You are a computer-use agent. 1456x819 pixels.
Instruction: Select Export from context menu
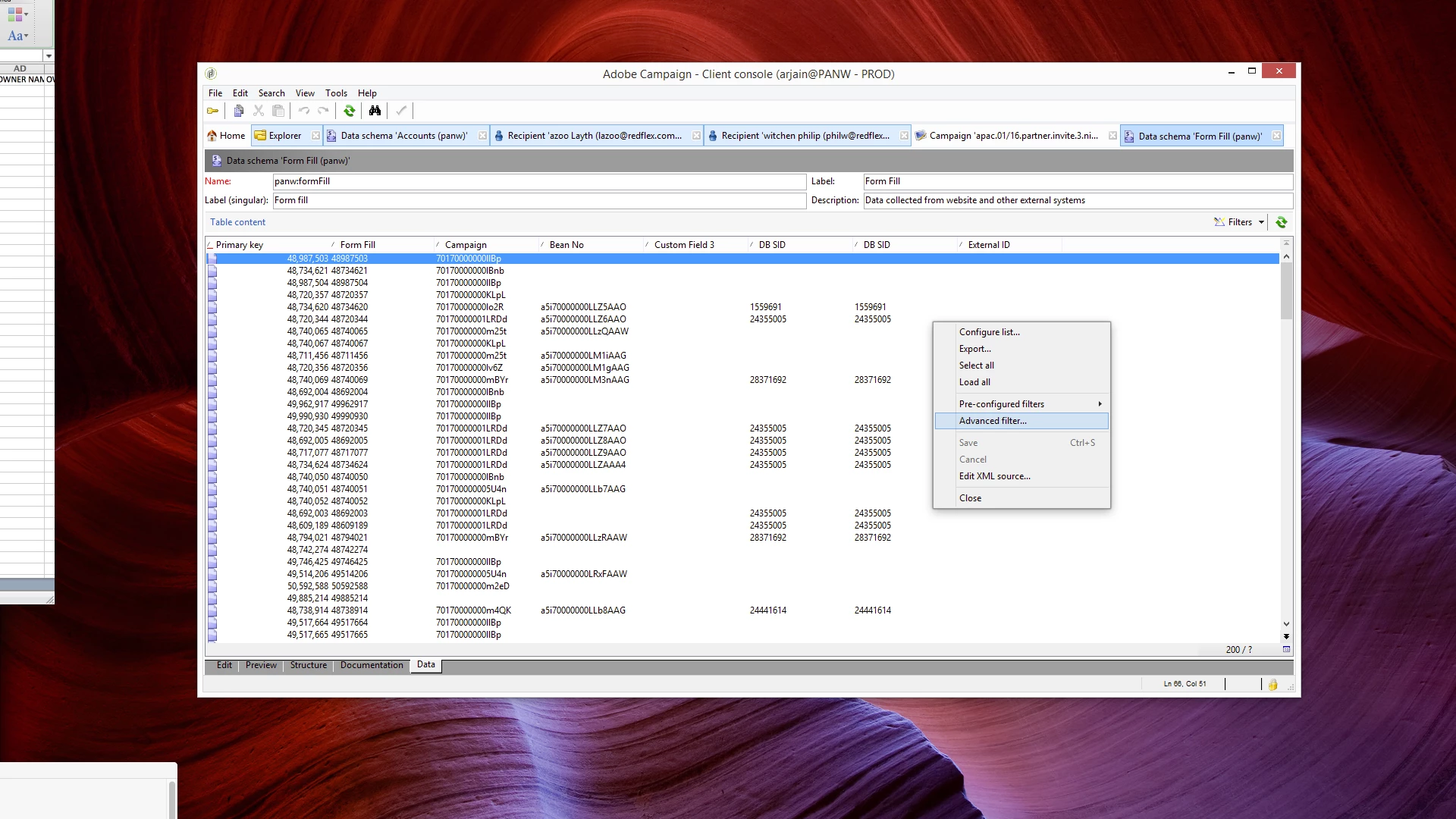point(974,349)
